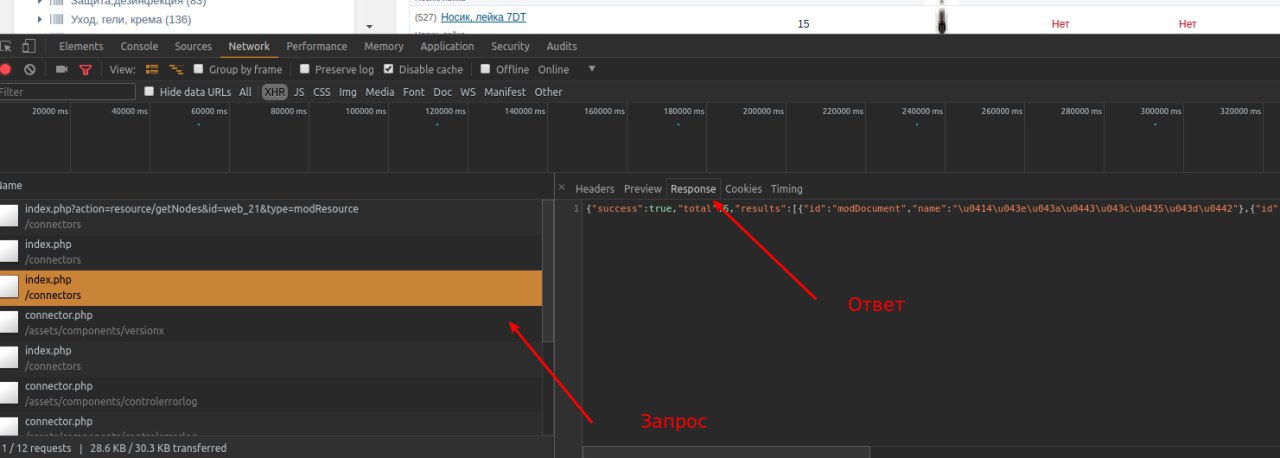This screenshot has height=458, width=1280.
Task: Click the inspect element picker icon
Action: (6, 46)
